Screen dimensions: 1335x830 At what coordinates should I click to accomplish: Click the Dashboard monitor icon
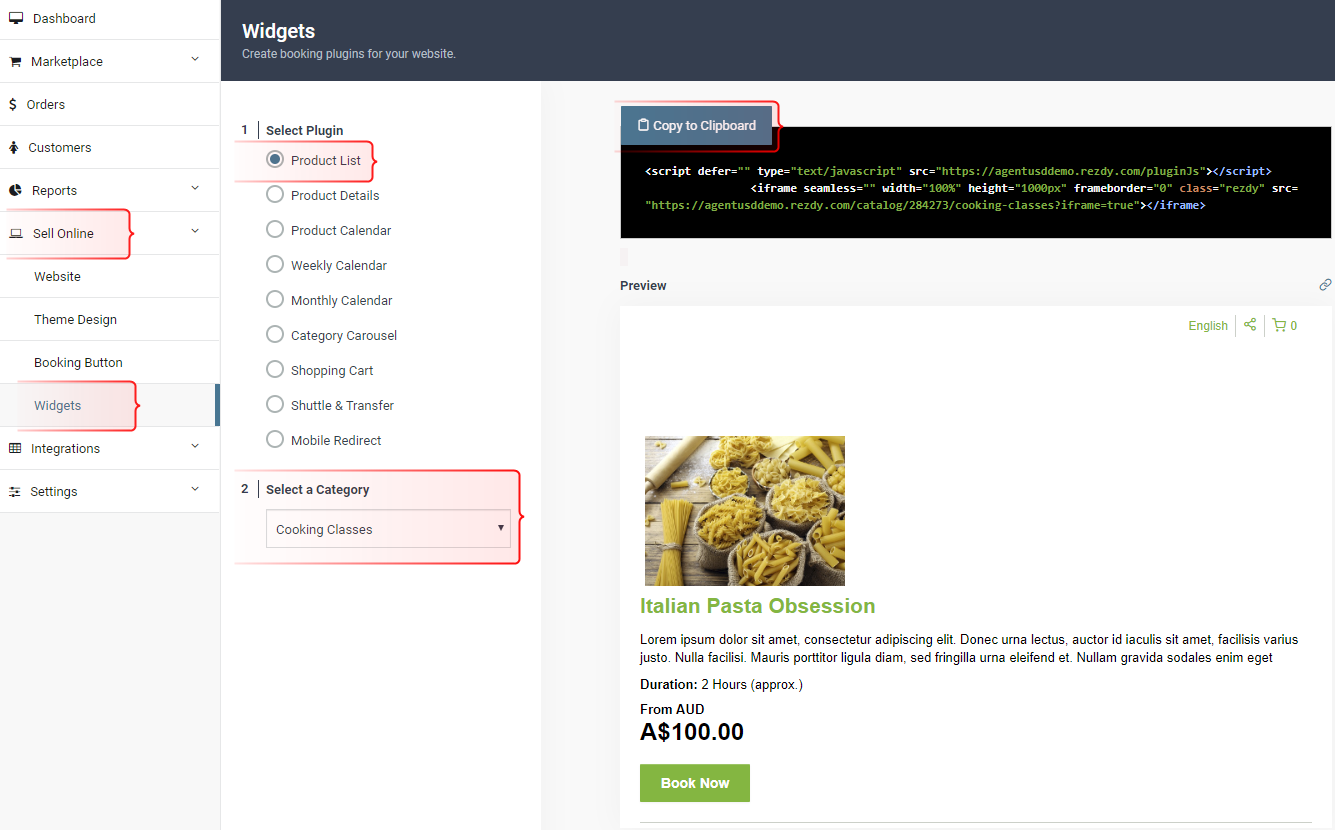coord(16,18)
